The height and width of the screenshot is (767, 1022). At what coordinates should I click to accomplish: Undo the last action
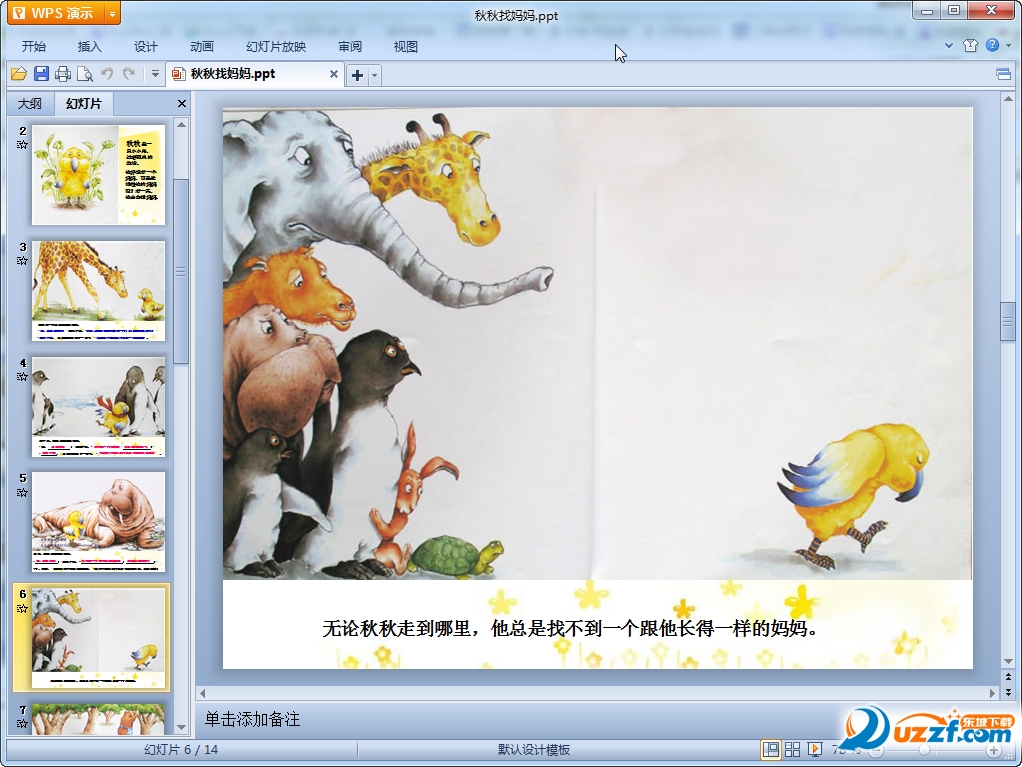[x=107, y=74]
